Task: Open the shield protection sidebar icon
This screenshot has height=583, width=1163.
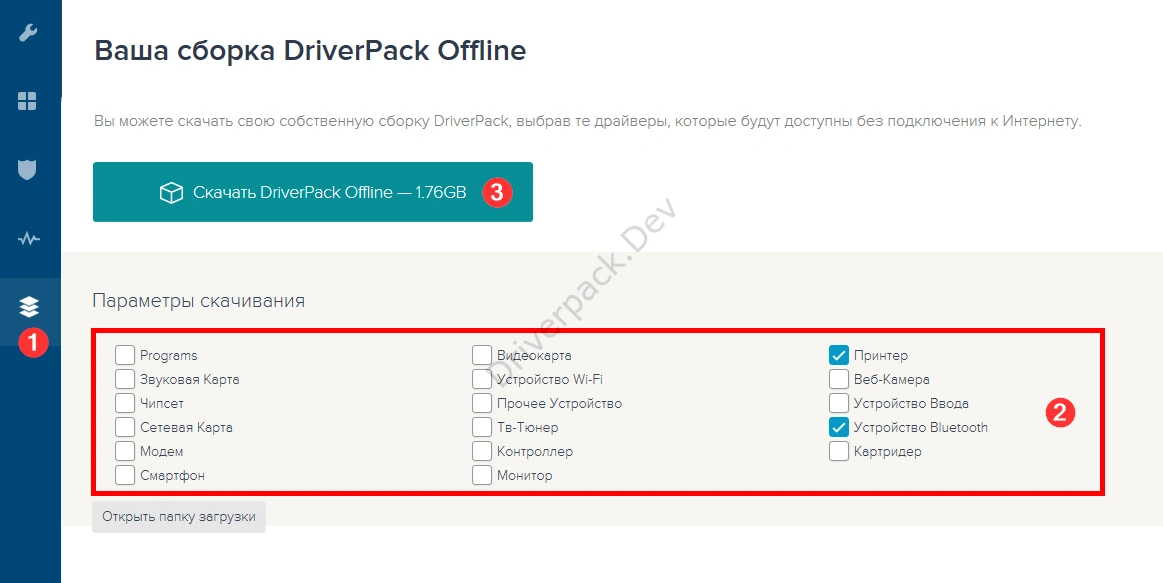Action: 27,170
